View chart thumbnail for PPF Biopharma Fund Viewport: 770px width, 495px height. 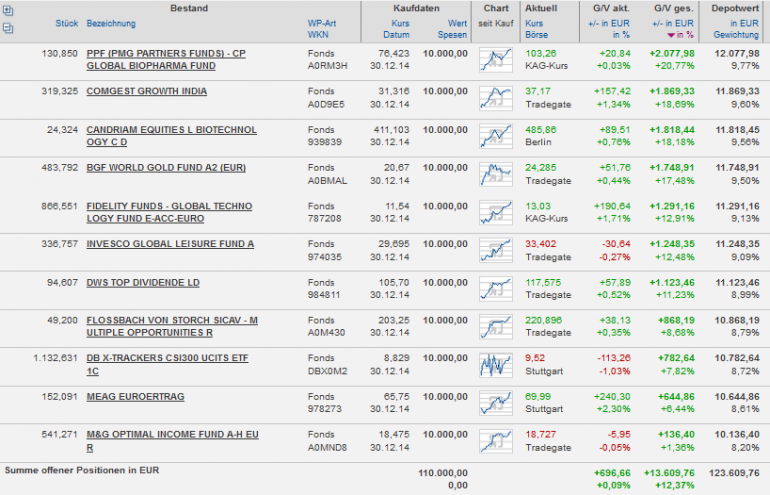pyautogui.click(x=495, y=60)
